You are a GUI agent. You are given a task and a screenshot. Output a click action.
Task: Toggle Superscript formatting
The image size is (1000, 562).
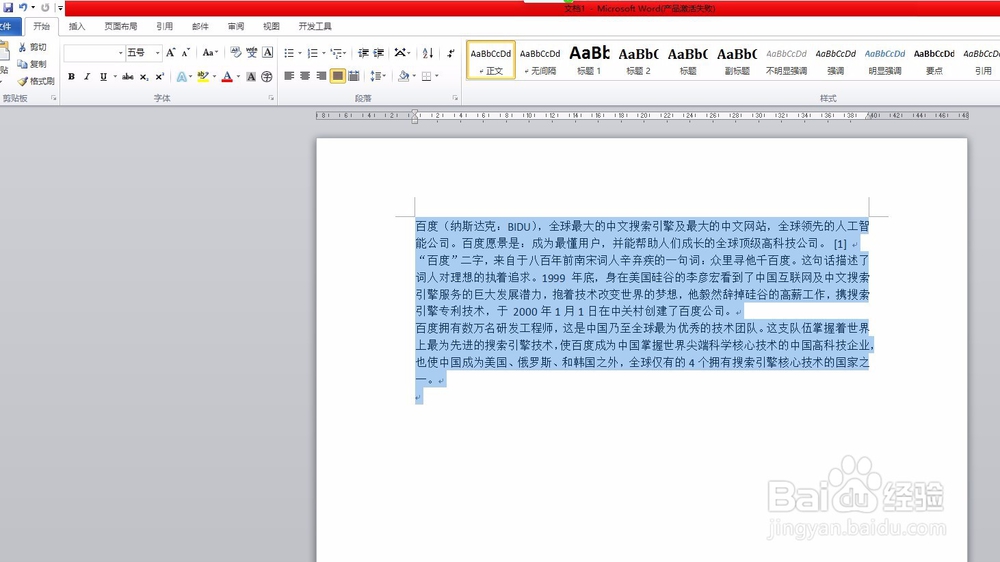159,77
